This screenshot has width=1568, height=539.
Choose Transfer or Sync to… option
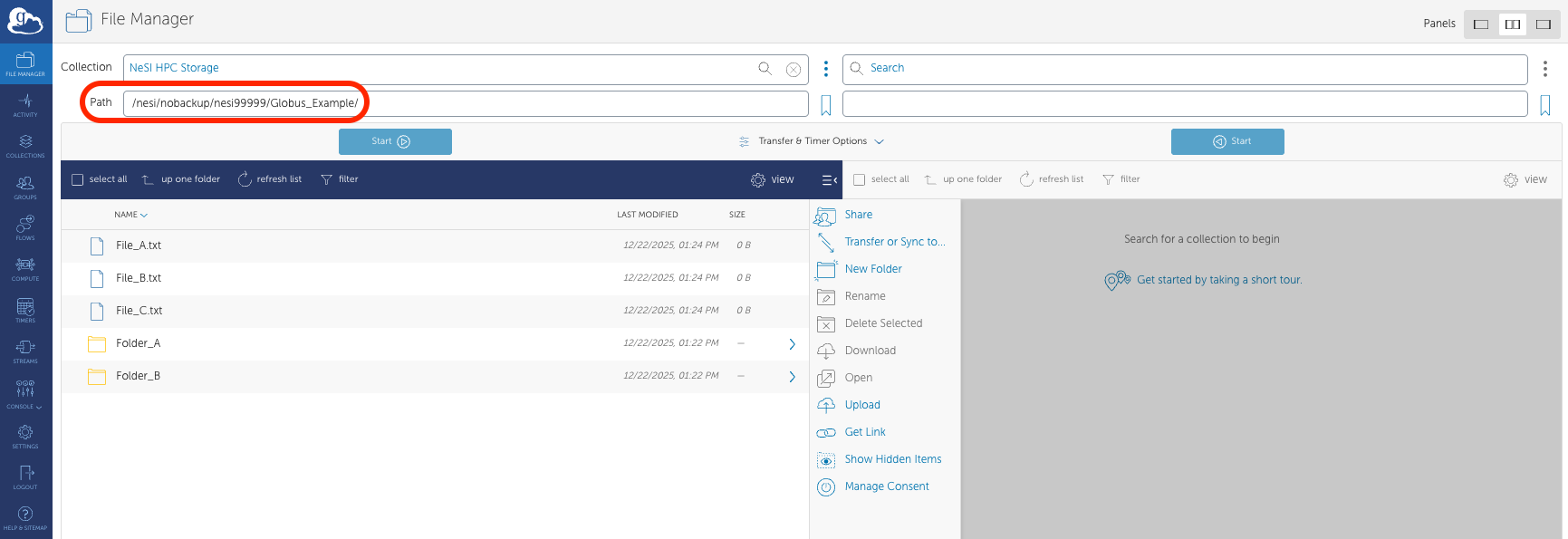[894, 242]
